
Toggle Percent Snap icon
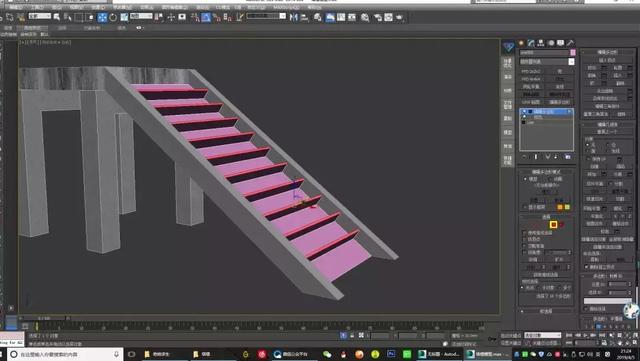(217, 17)
